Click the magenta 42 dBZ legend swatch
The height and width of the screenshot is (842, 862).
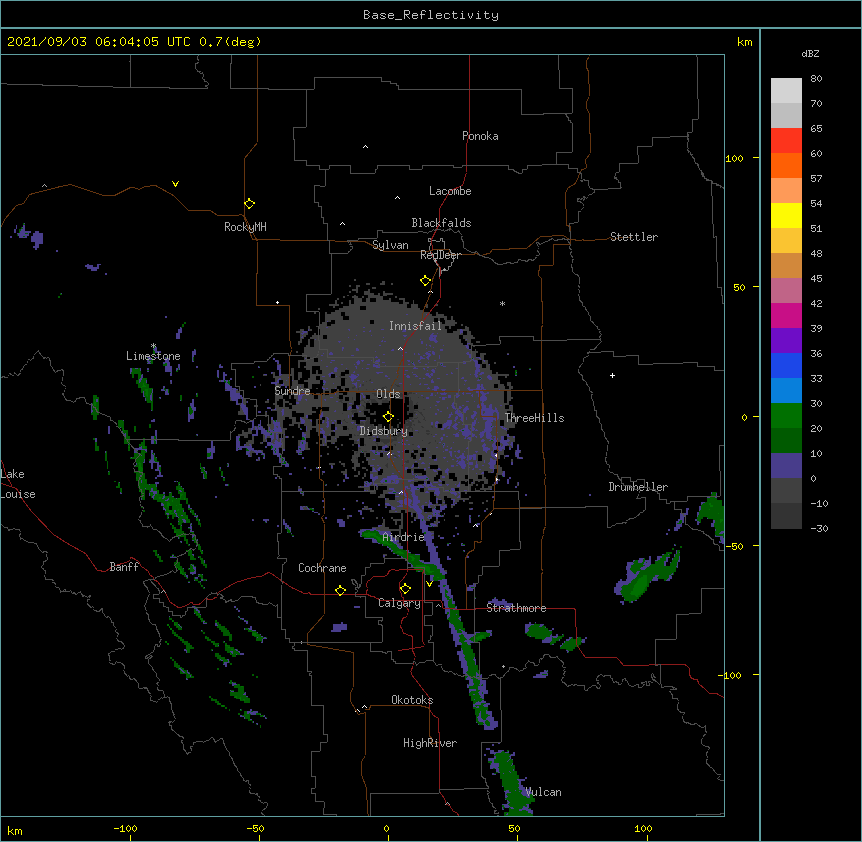(x=786, y=315)
